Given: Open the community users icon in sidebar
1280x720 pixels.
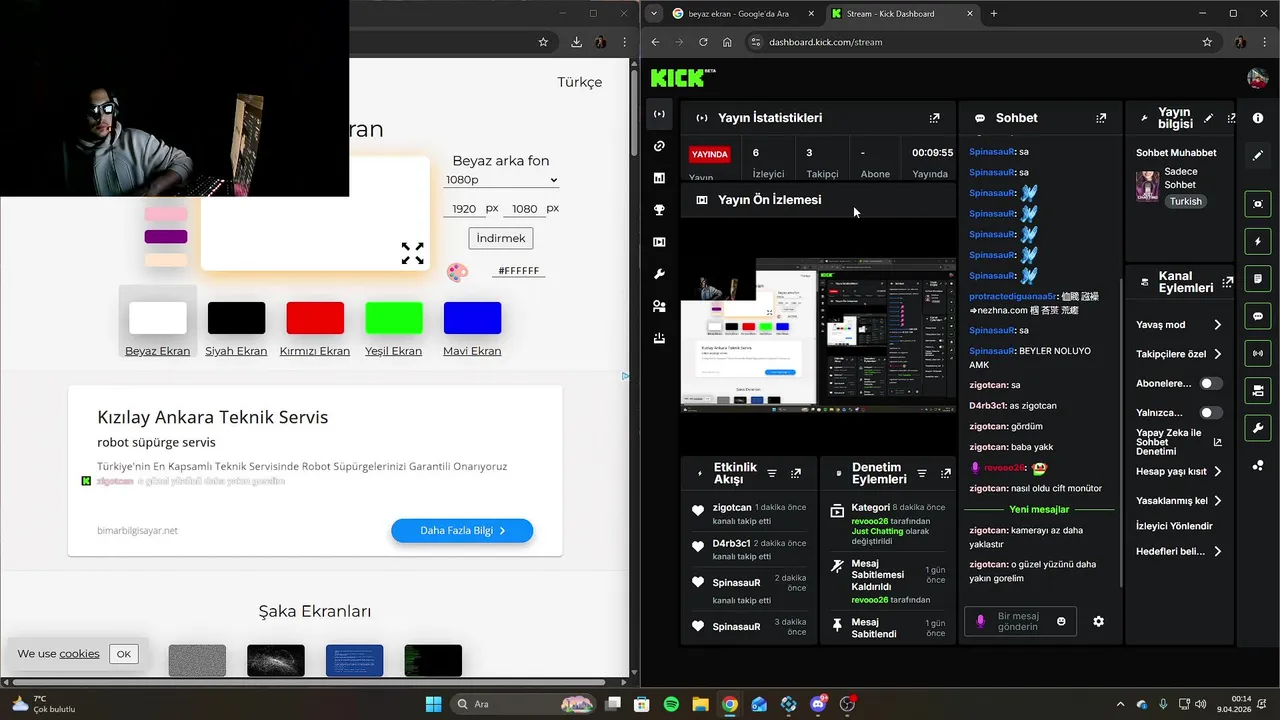Looking at the screenshot, I should pyautogui.click(x=659, y=306).
